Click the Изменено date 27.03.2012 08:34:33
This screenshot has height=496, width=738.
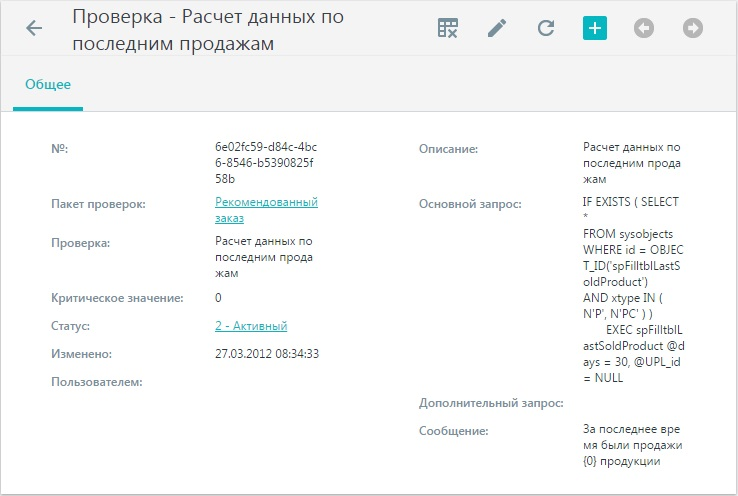[x=267, y=353]
